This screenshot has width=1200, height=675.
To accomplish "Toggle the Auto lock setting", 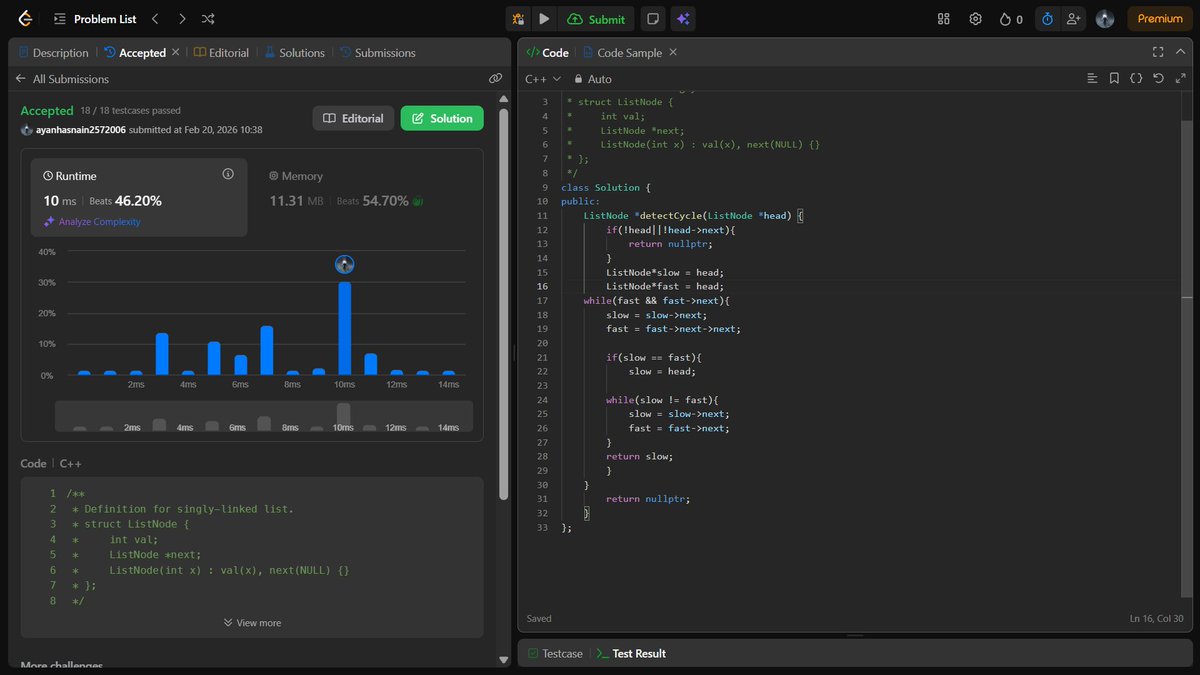I will click(x=593, y=79).
